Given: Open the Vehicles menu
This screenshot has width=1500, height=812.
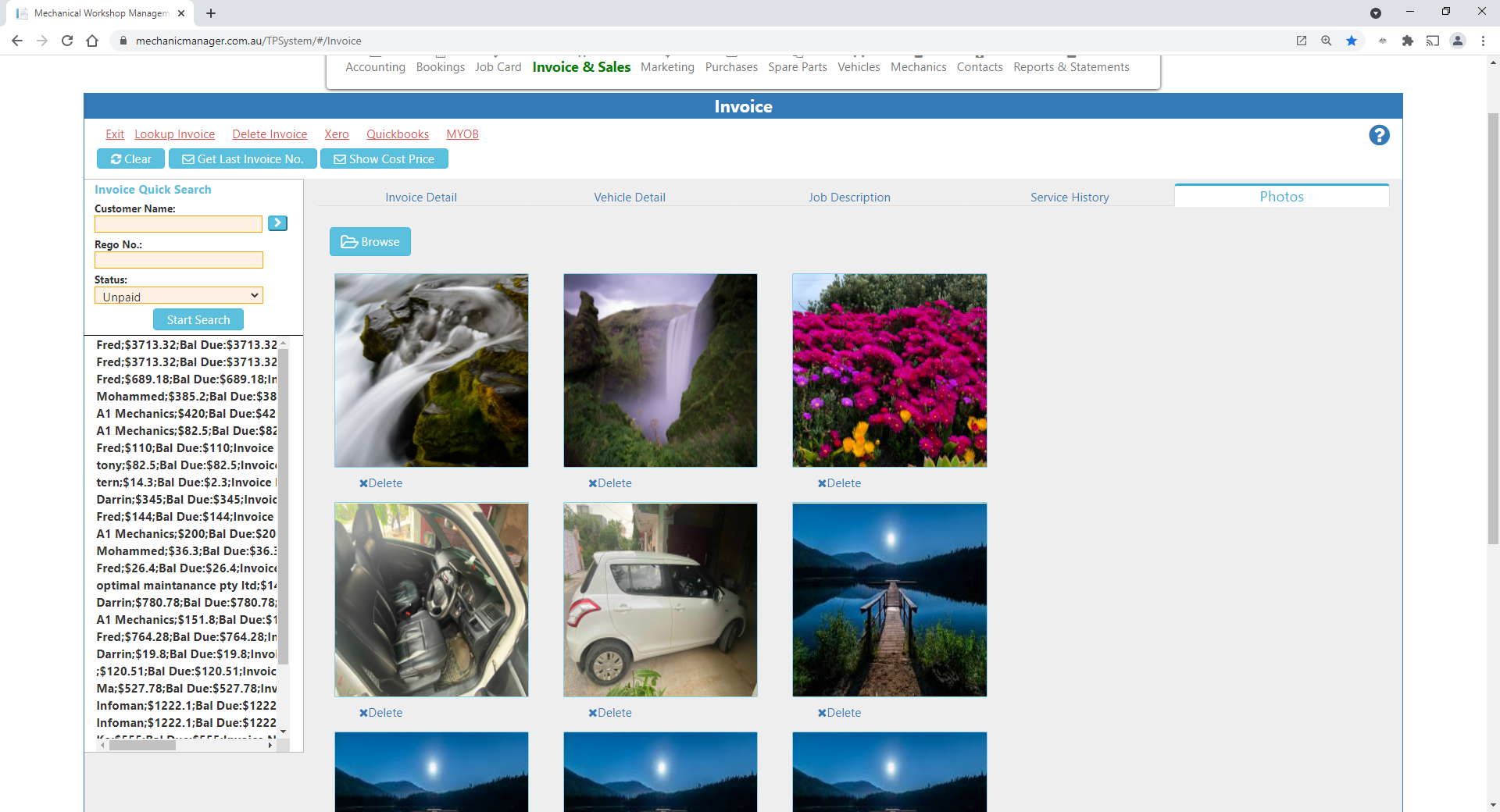Looking at the screenshot, I should coord(859,67).
